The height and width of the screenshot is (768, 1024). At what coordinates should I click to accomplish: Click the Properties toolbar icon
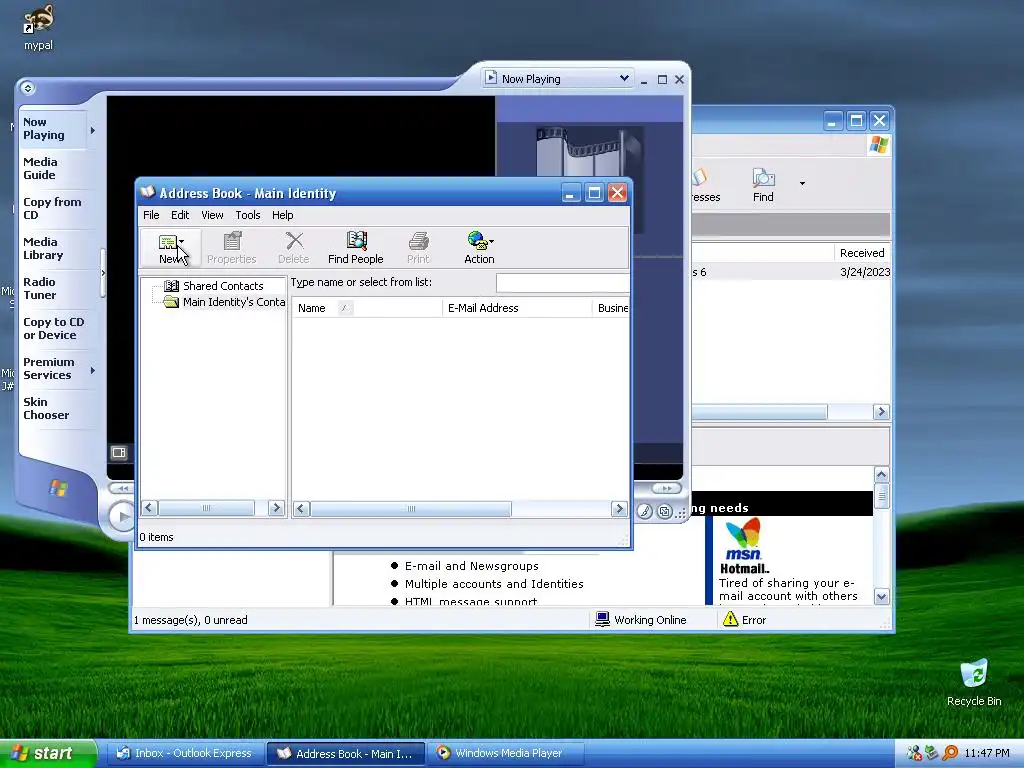click(x=231, y=248)
